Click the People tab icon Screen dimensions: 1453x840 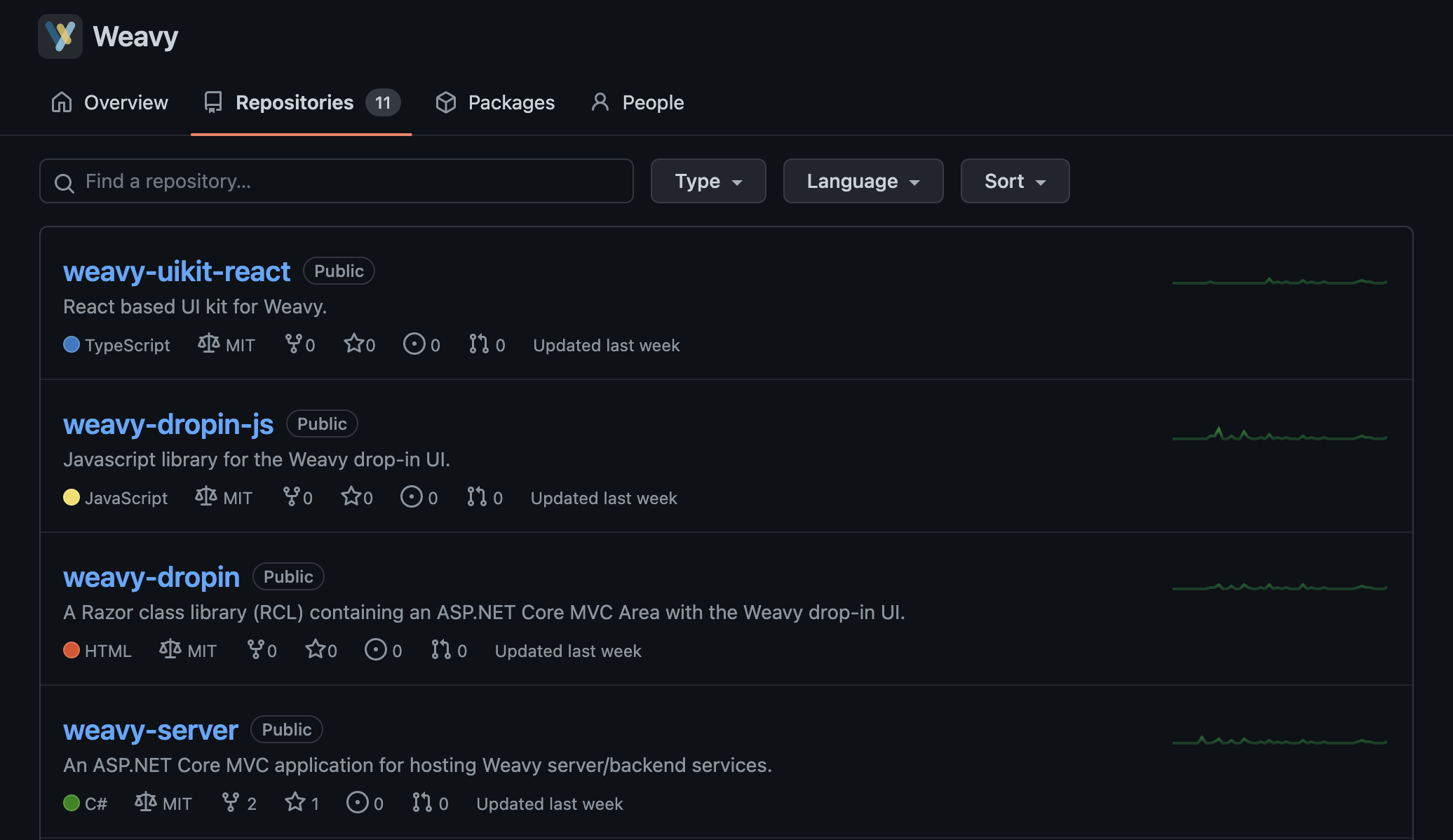[x=600, y=101]
